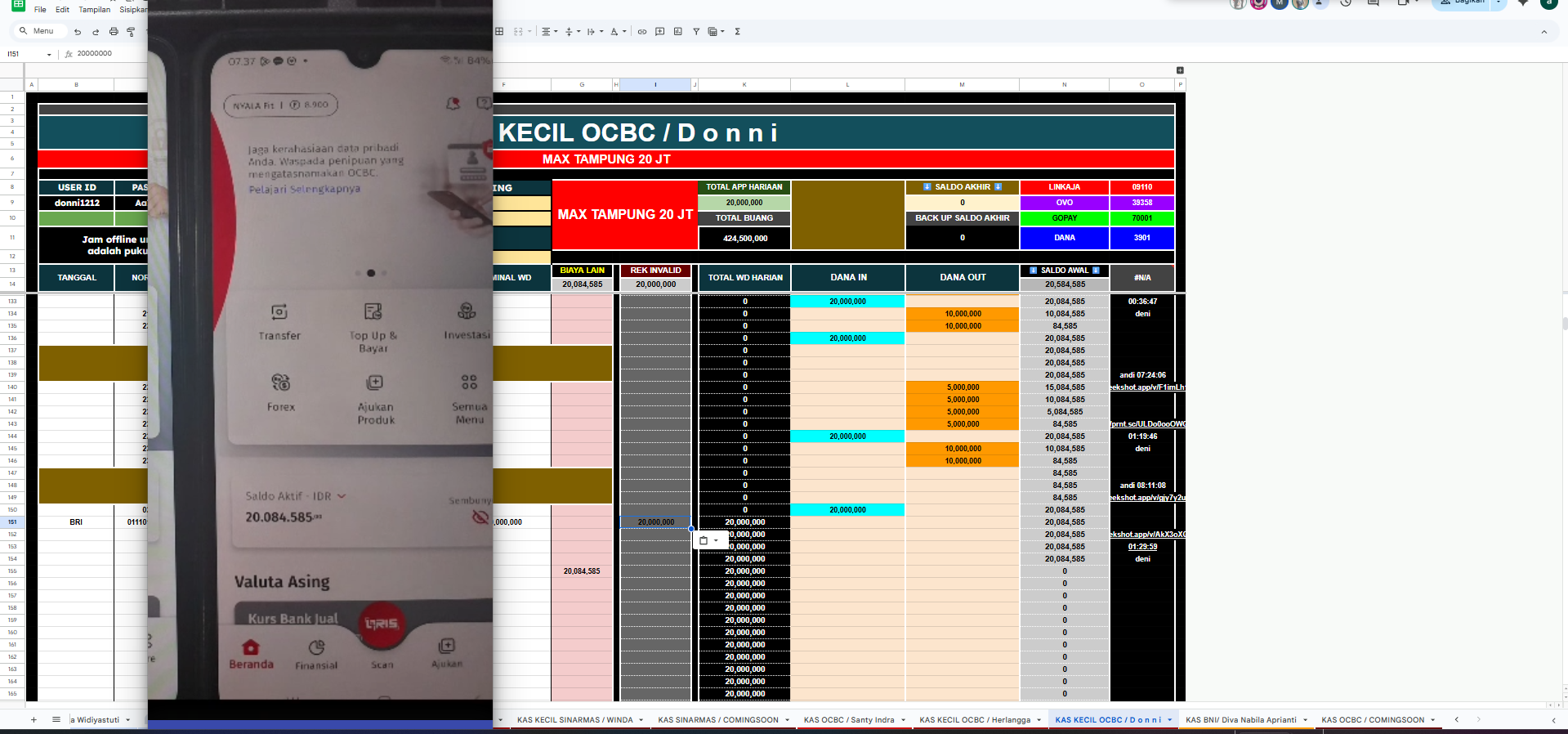
Task: Open the version history clock icon
Action: tap(1346, 3)
